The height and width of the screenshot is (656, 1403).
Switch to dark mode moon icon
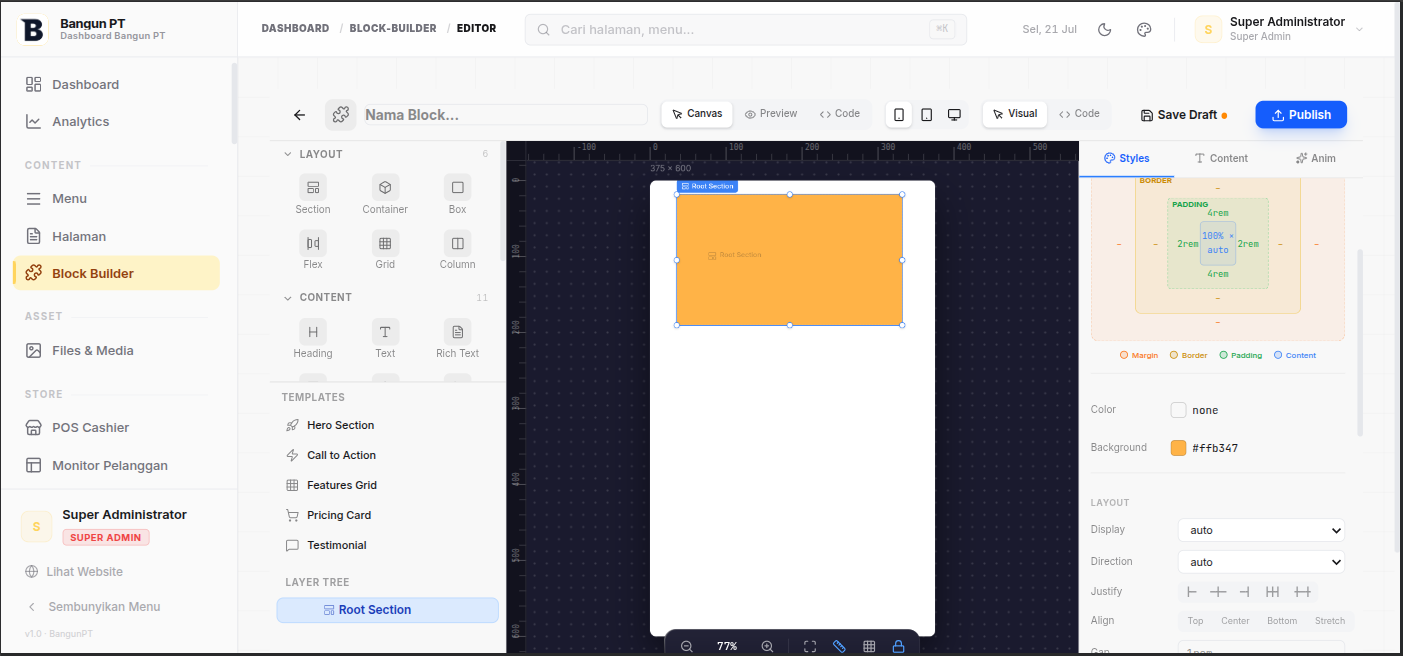point(1105,29)
